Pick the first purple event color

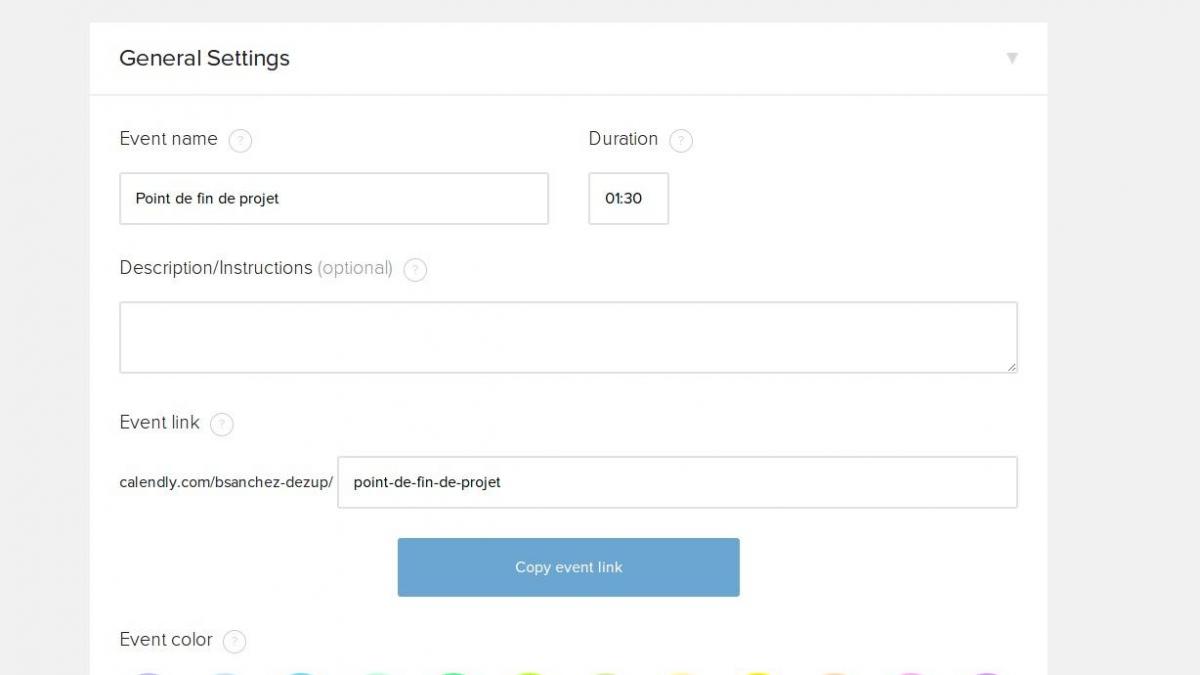(x=148, y=673)
